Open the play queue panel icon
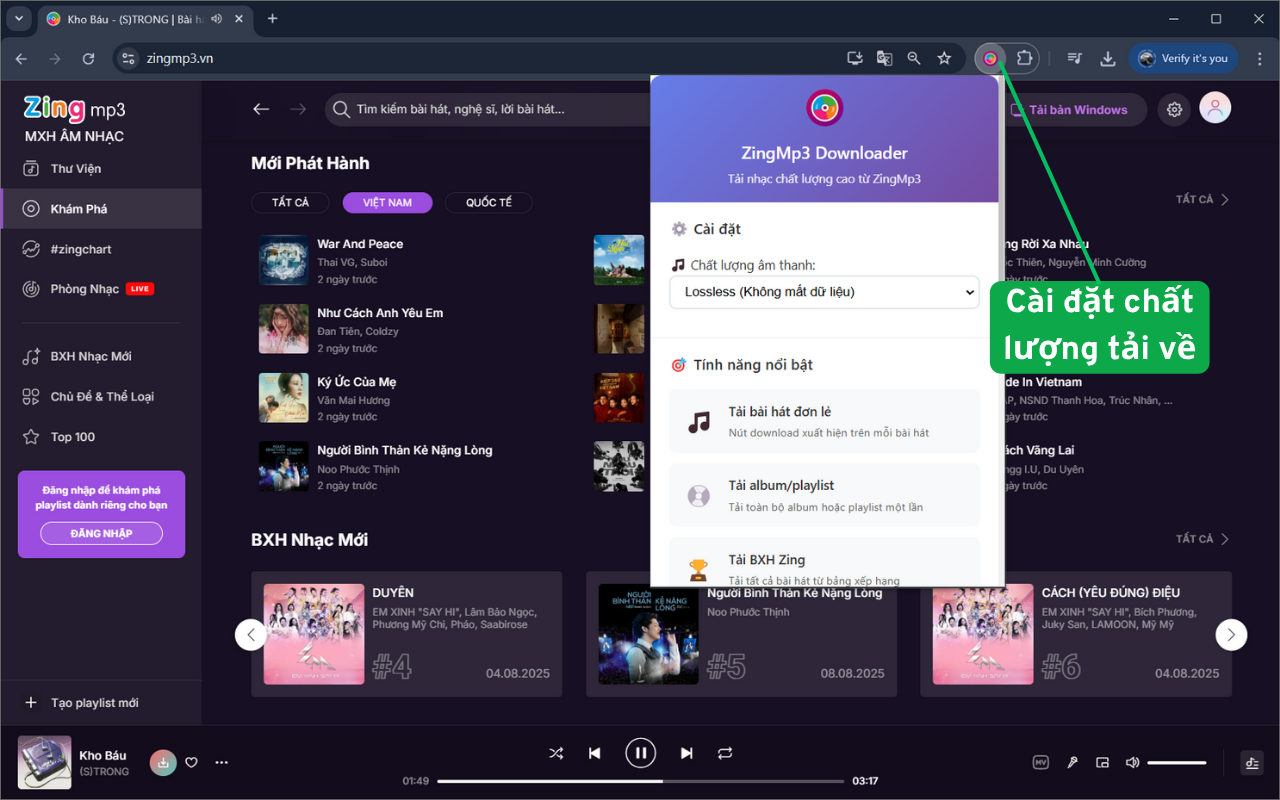The width and height of the screenshot is (1280, 800). click(1251, 763)
